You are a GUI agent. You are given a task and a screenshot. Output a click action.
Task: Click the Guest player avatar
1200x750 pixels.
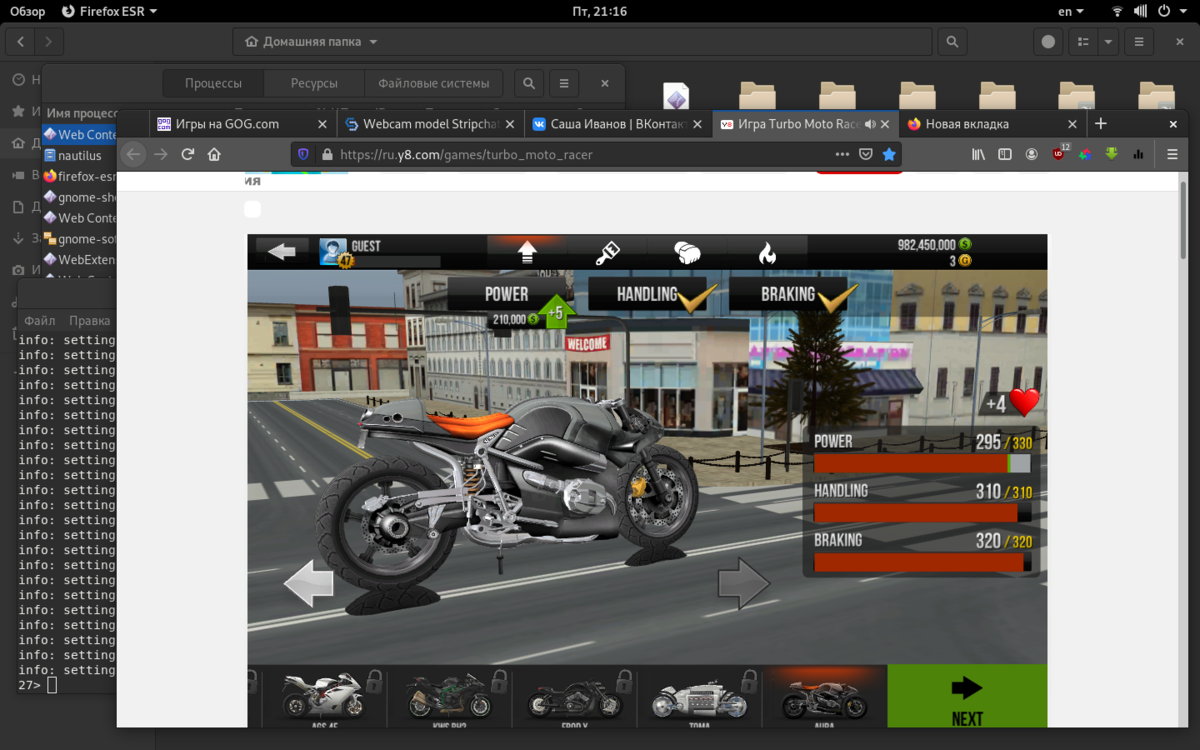(334, 252)
